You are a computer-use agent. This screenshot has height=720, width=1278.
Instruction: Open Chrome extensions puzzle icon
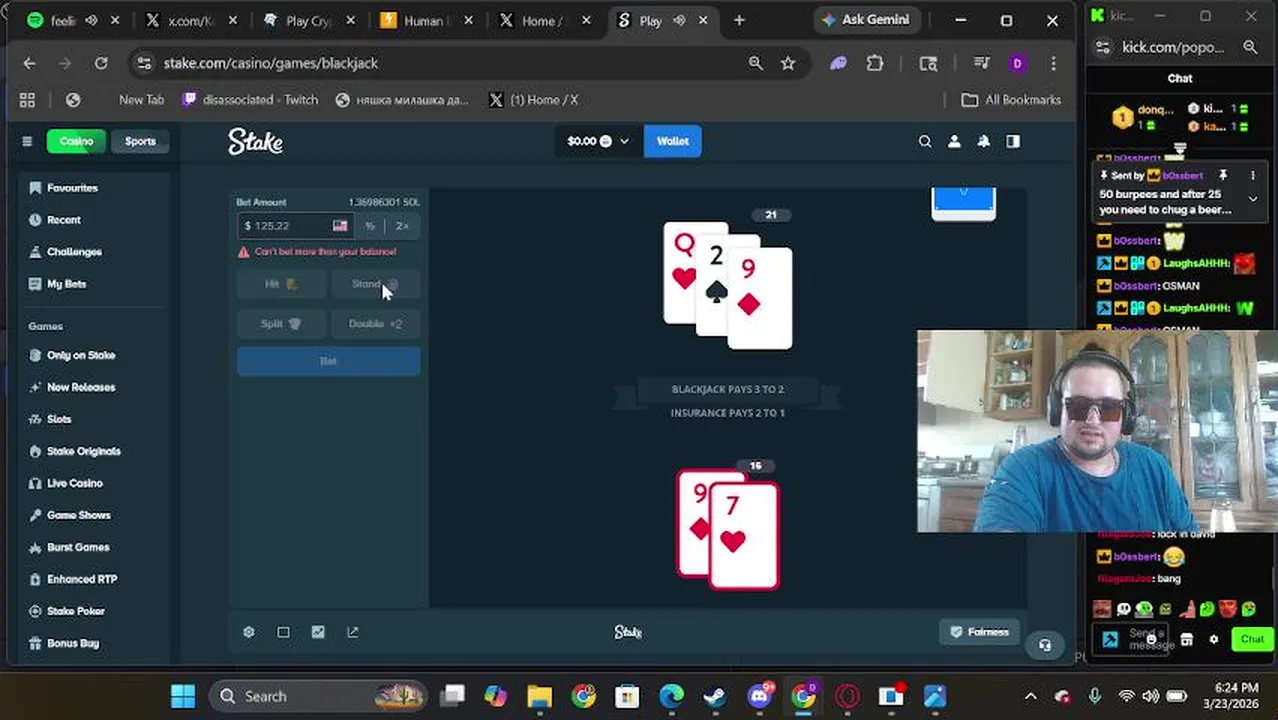coord(875,63)
